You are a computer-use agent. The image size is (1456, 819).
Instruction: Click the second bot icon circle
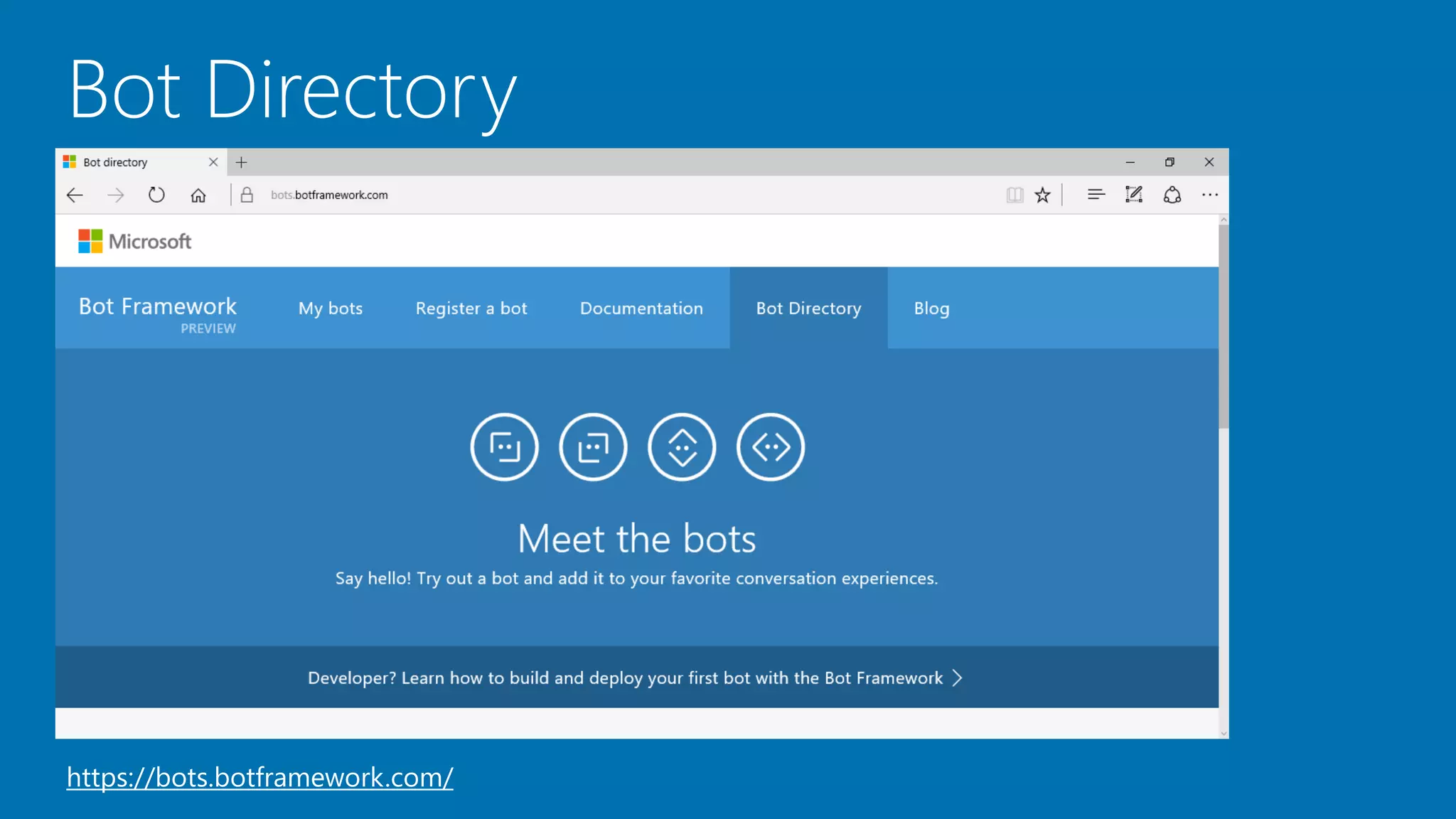coord(594,447)
